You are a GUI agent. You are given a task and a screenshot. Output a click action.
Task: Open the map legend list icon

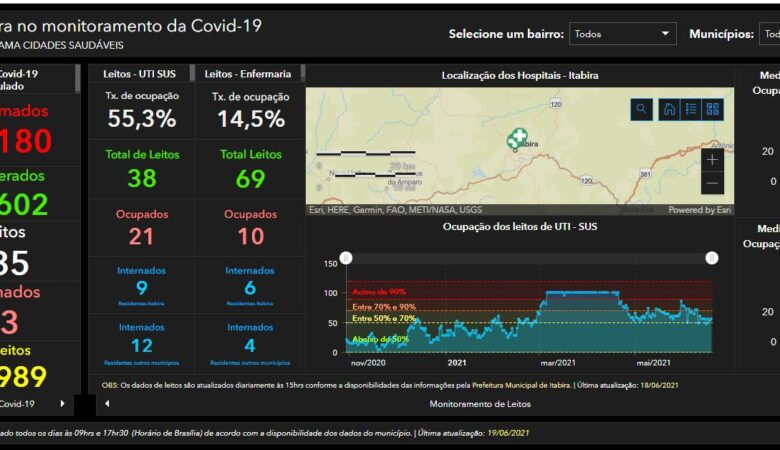(691, 110)
